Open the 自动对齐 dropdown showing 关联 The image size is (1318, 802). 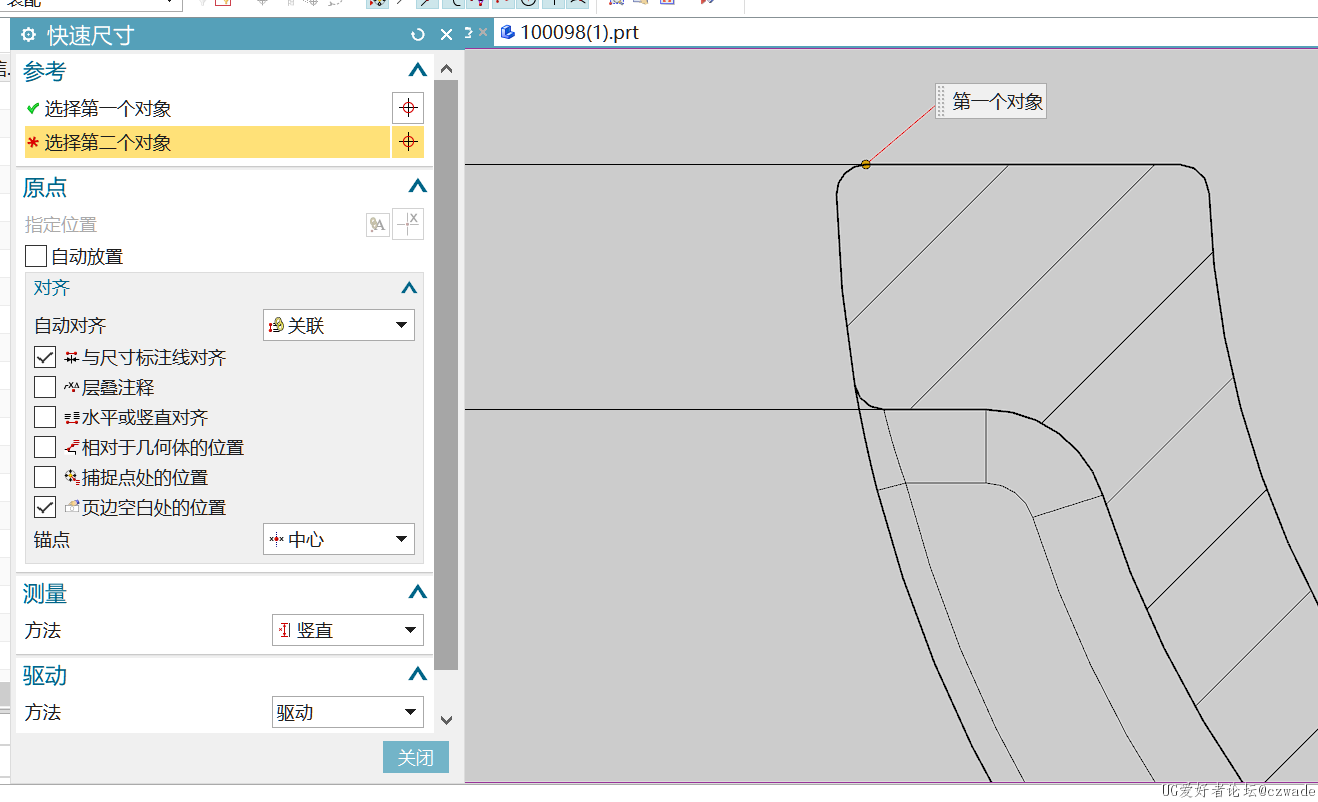click(338, 325)
